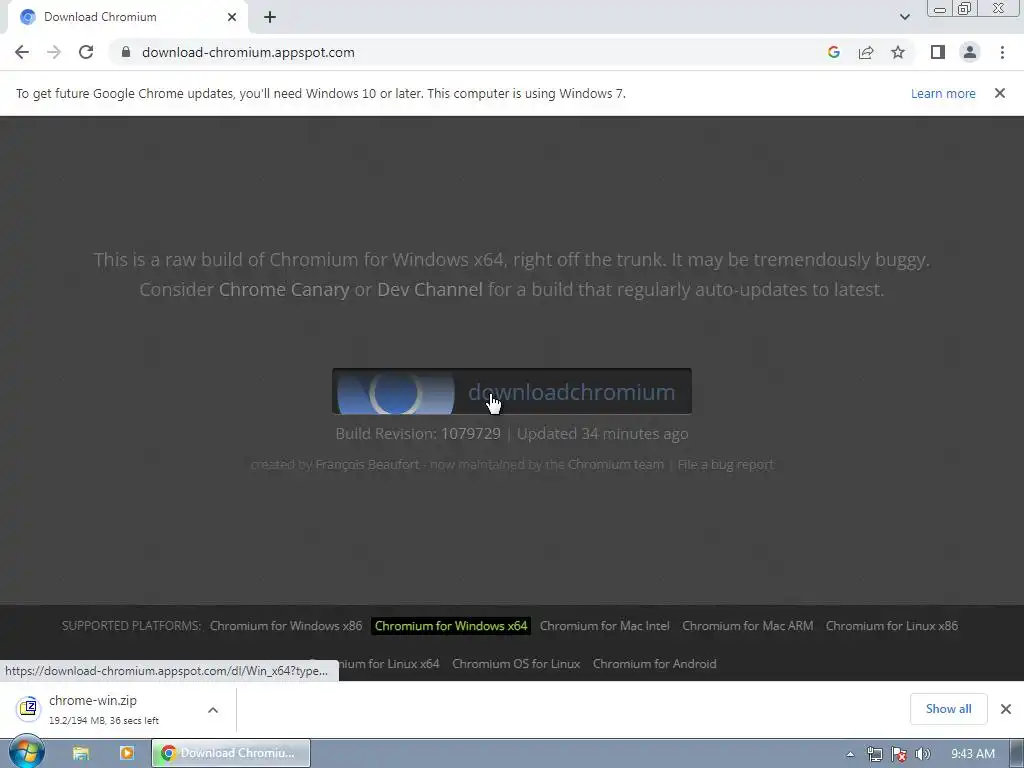Open File a bug report link
This screenshot has height=768, width=1024.
725,464
